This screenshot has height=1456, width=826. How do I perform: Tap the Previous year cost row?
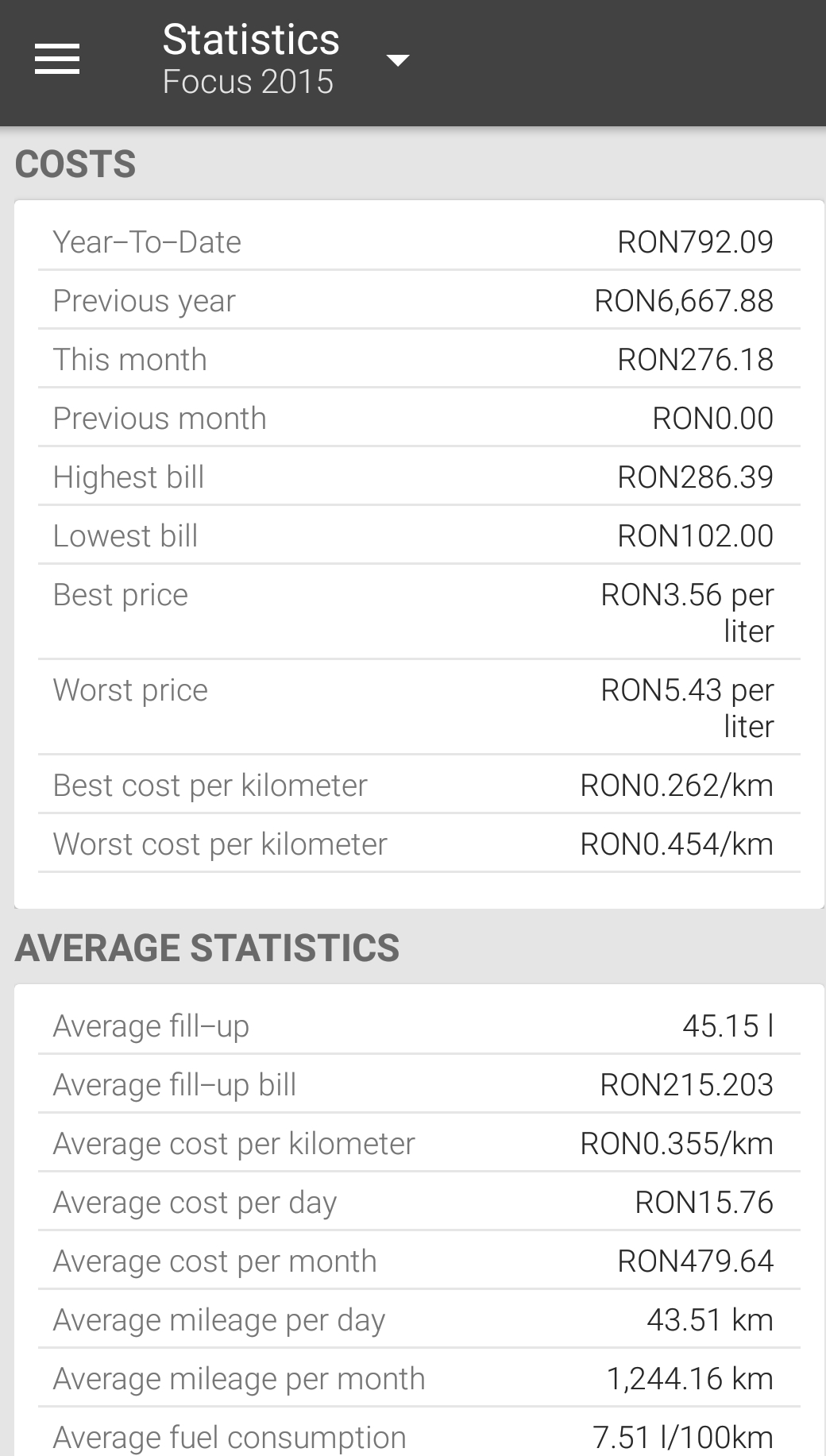pyautogui.click(x=419, y=300)
